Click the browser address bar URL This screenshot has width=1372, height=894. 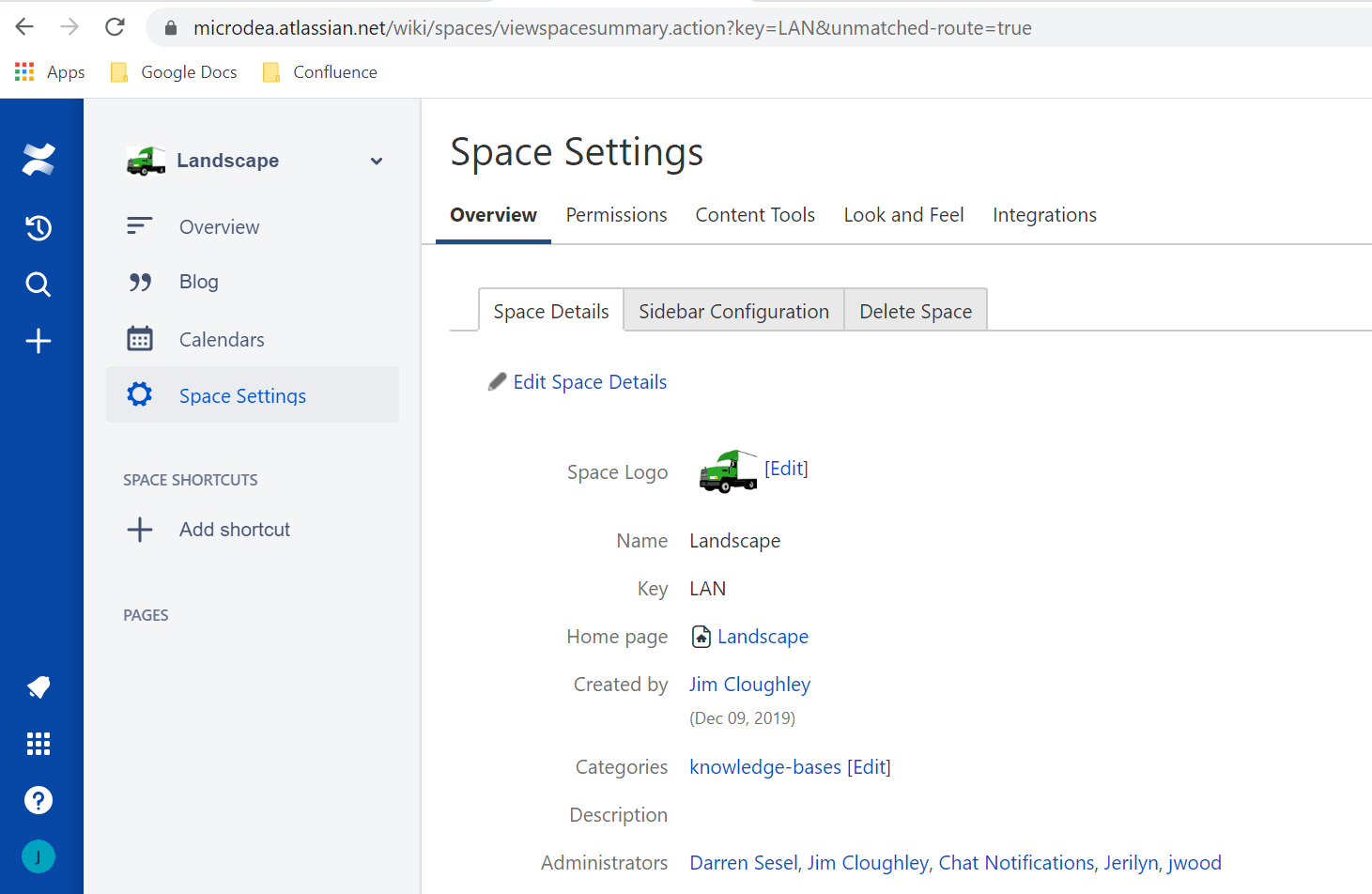coord(612,28)
